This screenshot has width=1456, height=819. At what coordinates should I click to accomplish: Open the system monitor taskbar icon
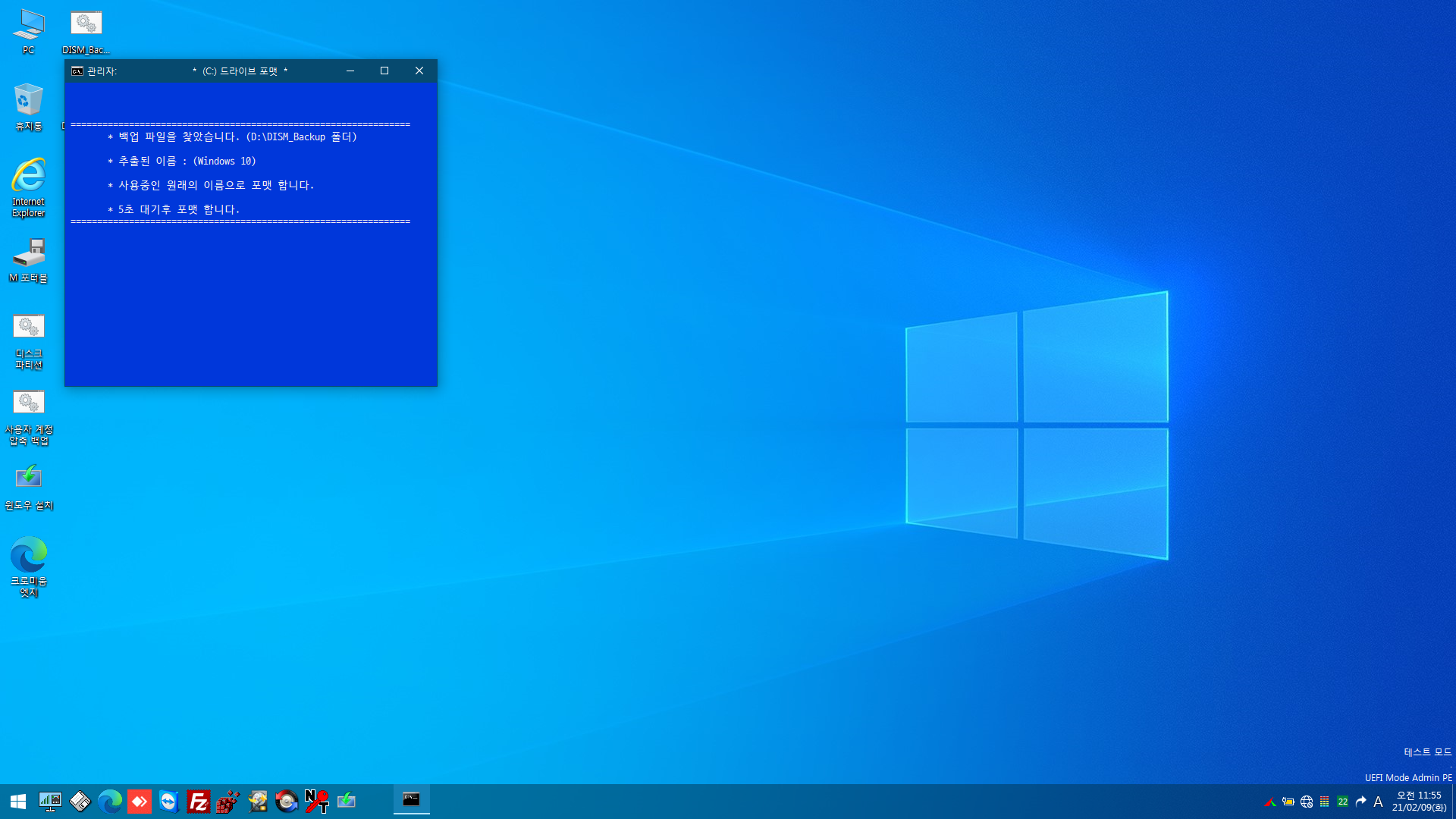[50, 801]
